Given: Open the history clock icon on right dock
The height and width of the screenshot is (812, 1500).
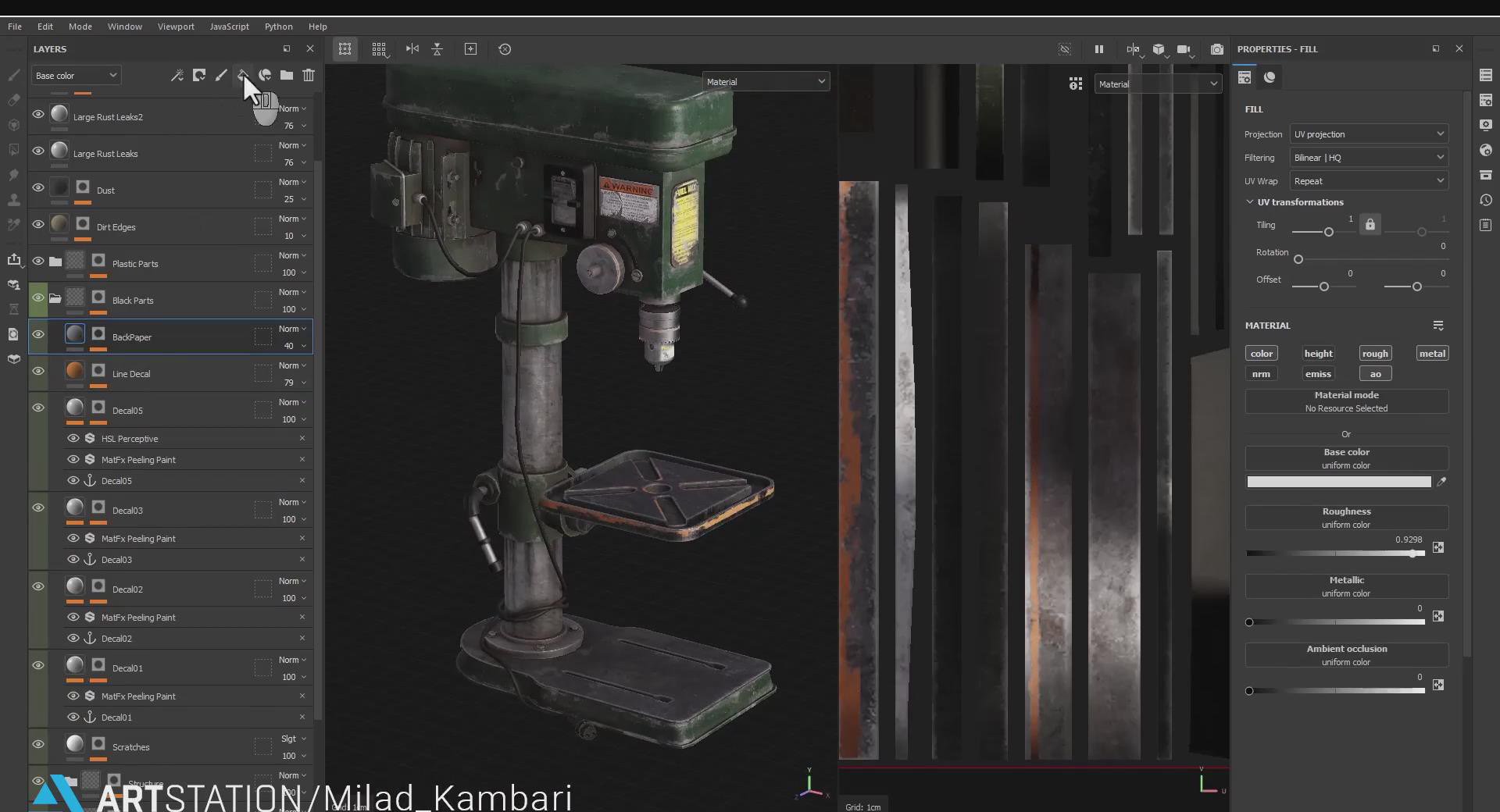Looking at the screenshot, I should [1486, 200].
